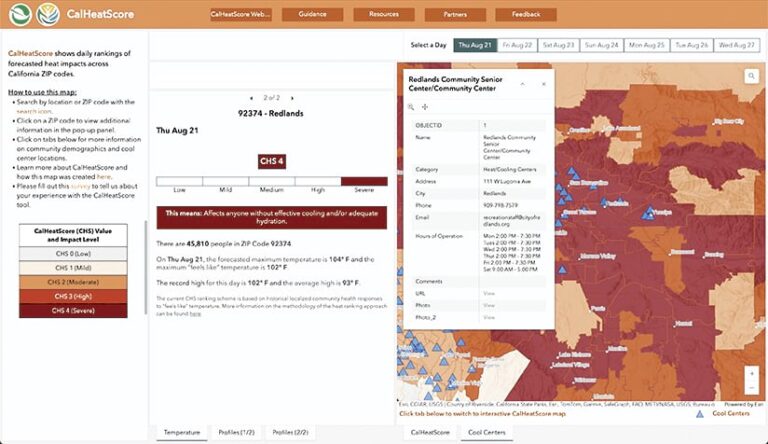Click the green leaf CalHeatScore logo
The image size is (768, 444).
(x=20, y=14)
